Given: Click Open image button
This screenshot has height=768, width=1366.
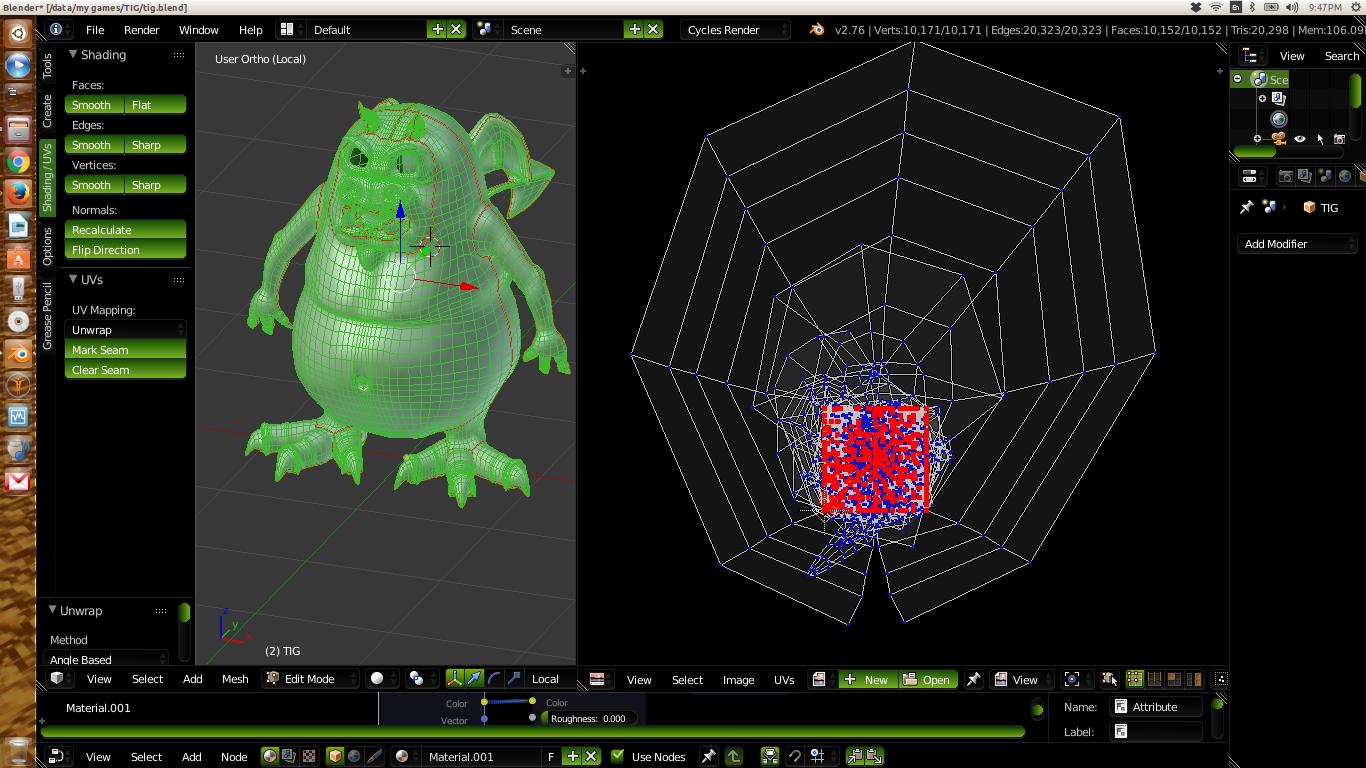Looking at the screenshot, I should (928, 679).
